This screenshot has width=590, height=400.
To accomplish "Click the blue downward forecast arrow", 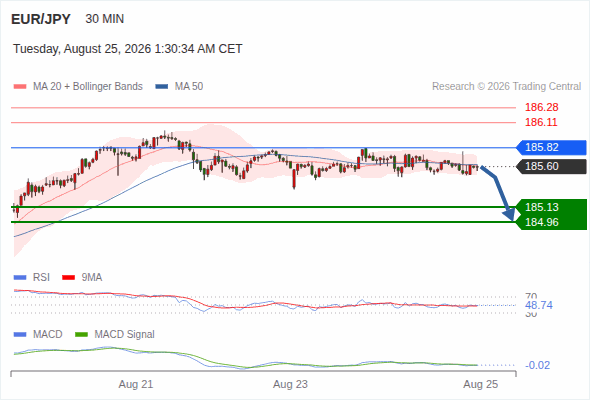I will 499,193.
